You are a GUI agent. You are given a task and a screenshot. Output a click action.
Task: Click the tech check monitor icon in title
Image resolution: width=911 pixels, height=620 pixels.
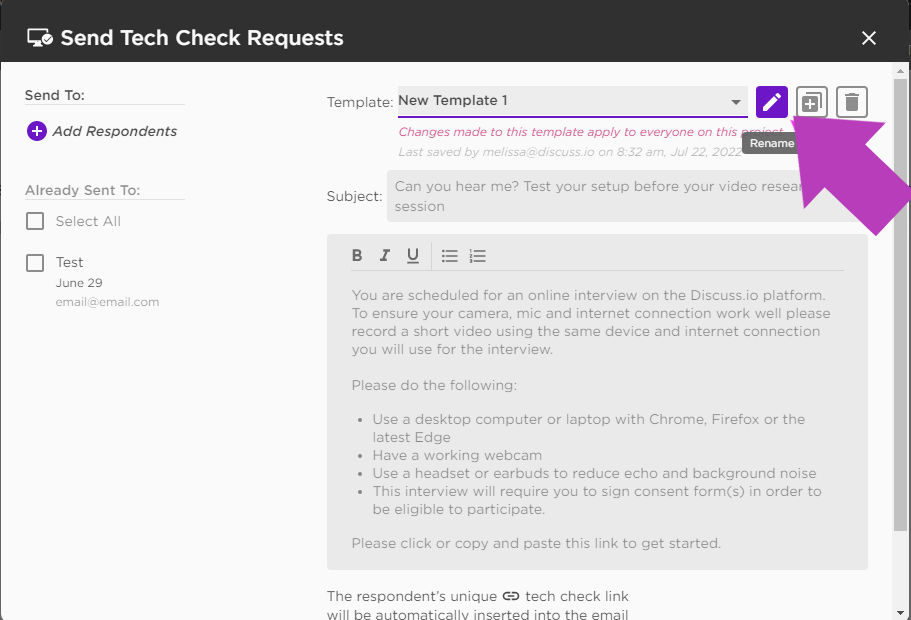coord(40,38)
